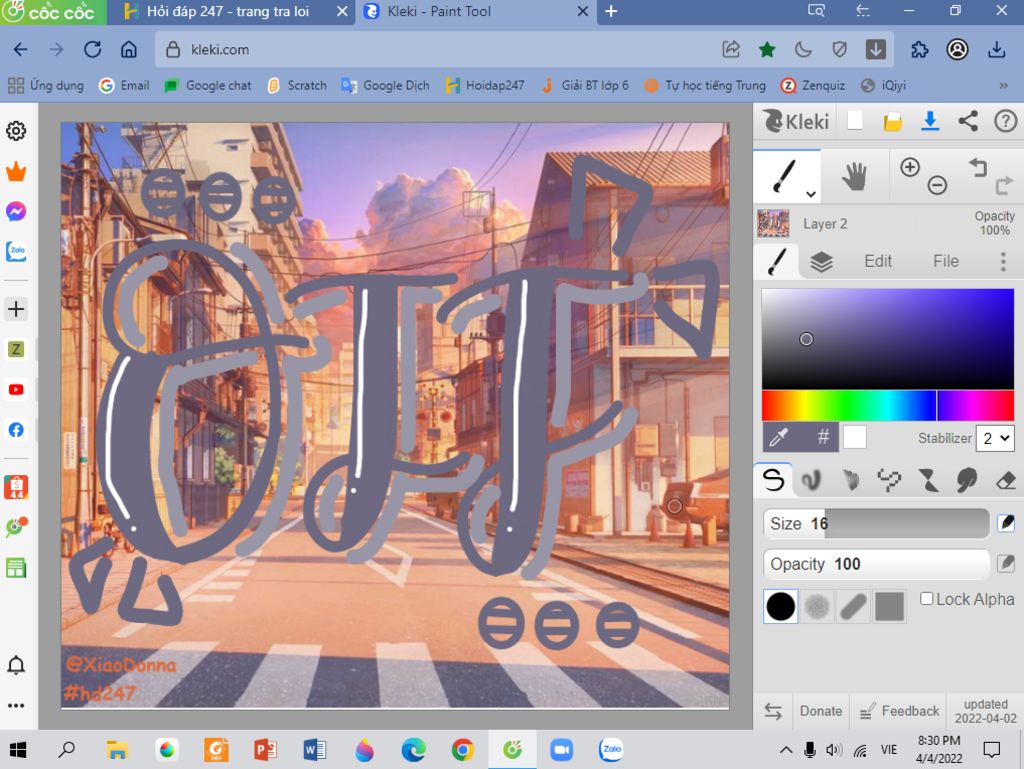This screenshot has width=1024, height=769.
Task: Select the blend brush type
Action: (x=811, y=480)
